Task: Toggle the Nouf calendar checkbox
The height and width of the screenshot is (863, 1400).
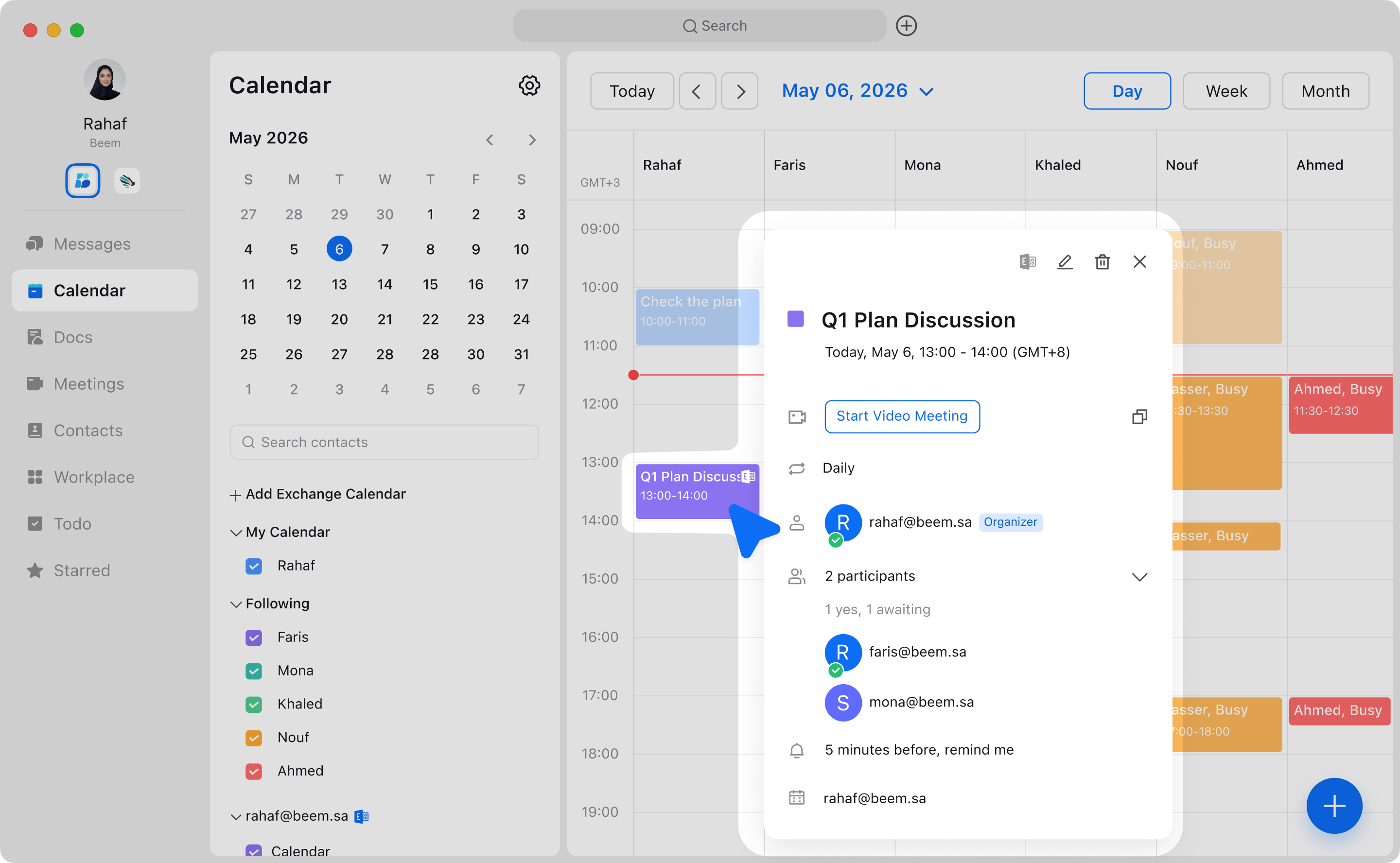Action: [254, 738]
